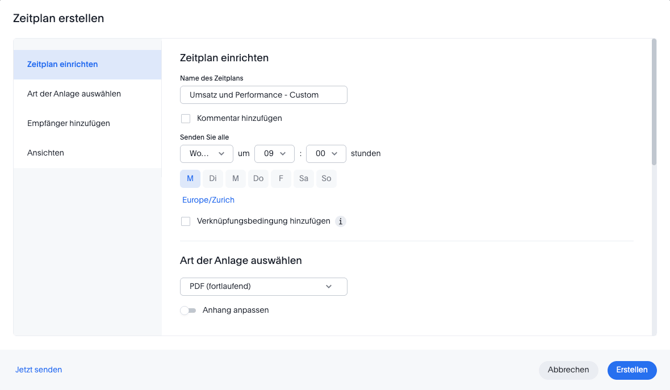
Task: Click the Erstellen button
Action: (632, 370)
